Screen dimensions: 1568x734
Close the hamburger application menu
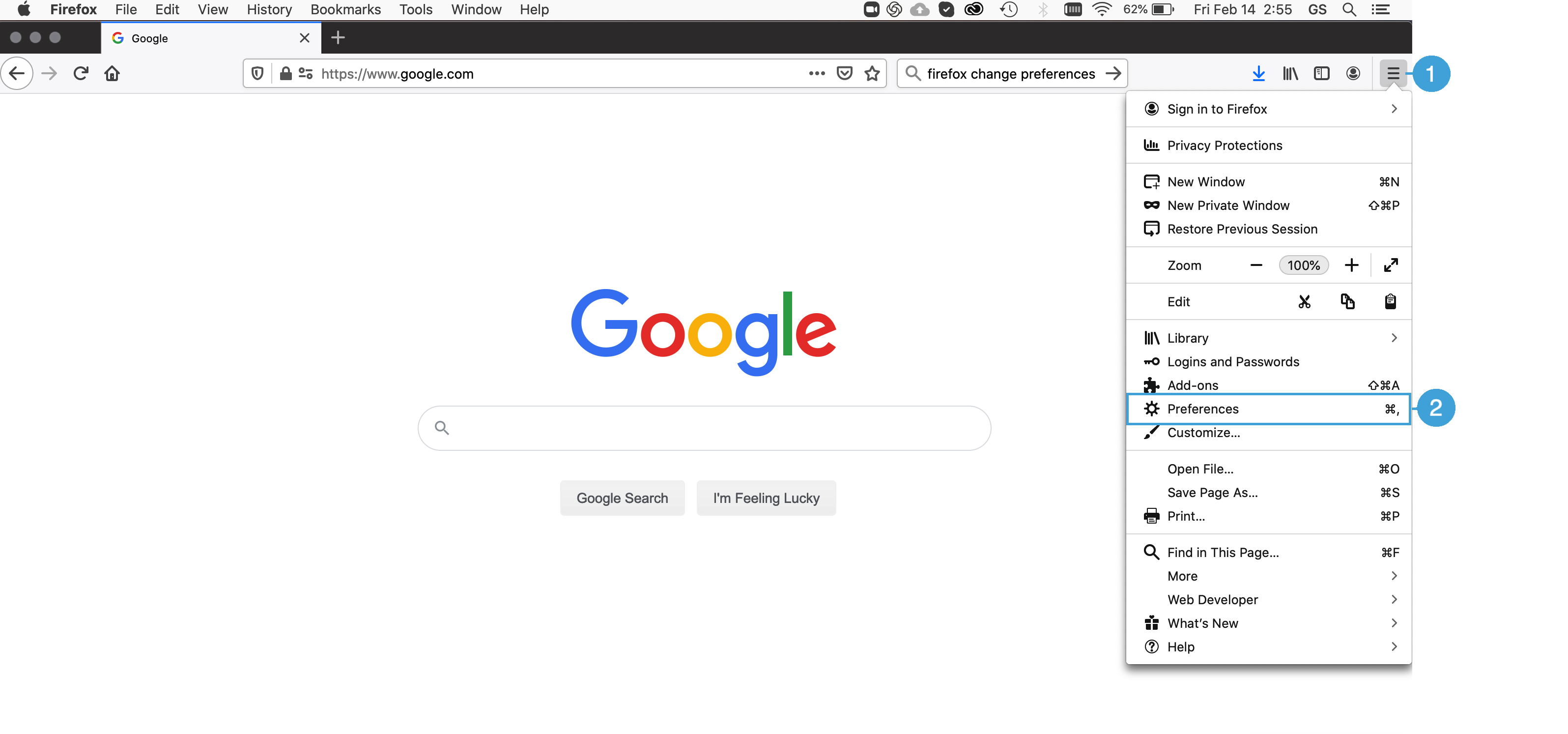pyautogui.click(x=1393, y=74)
